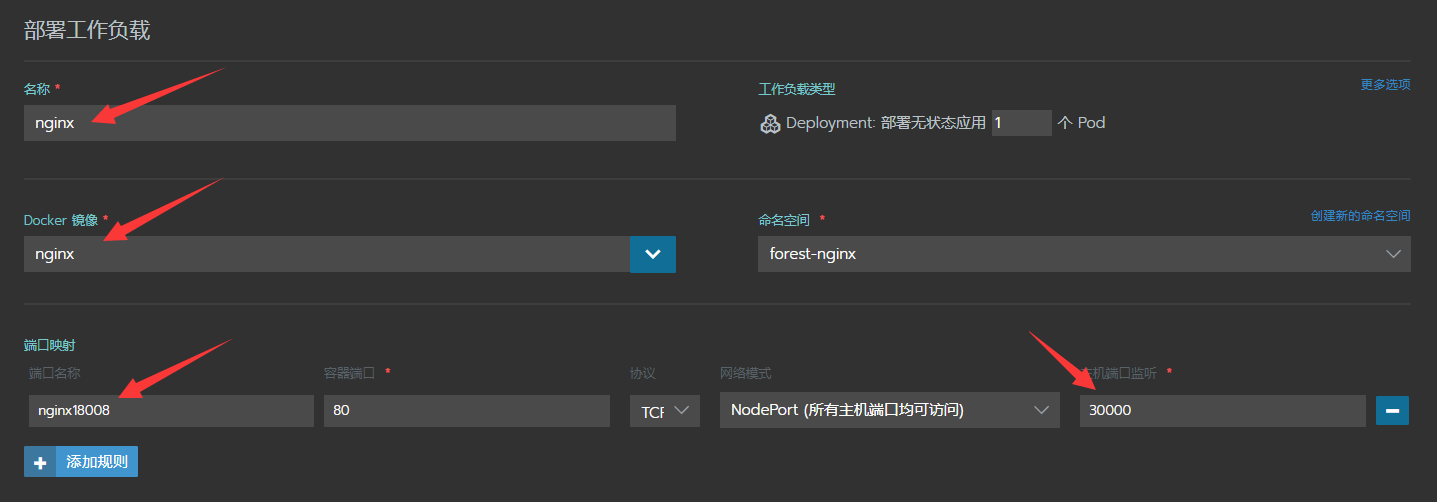
Task: Click the 创建新的命名空间 link
Action: (x=1360, y=216)
